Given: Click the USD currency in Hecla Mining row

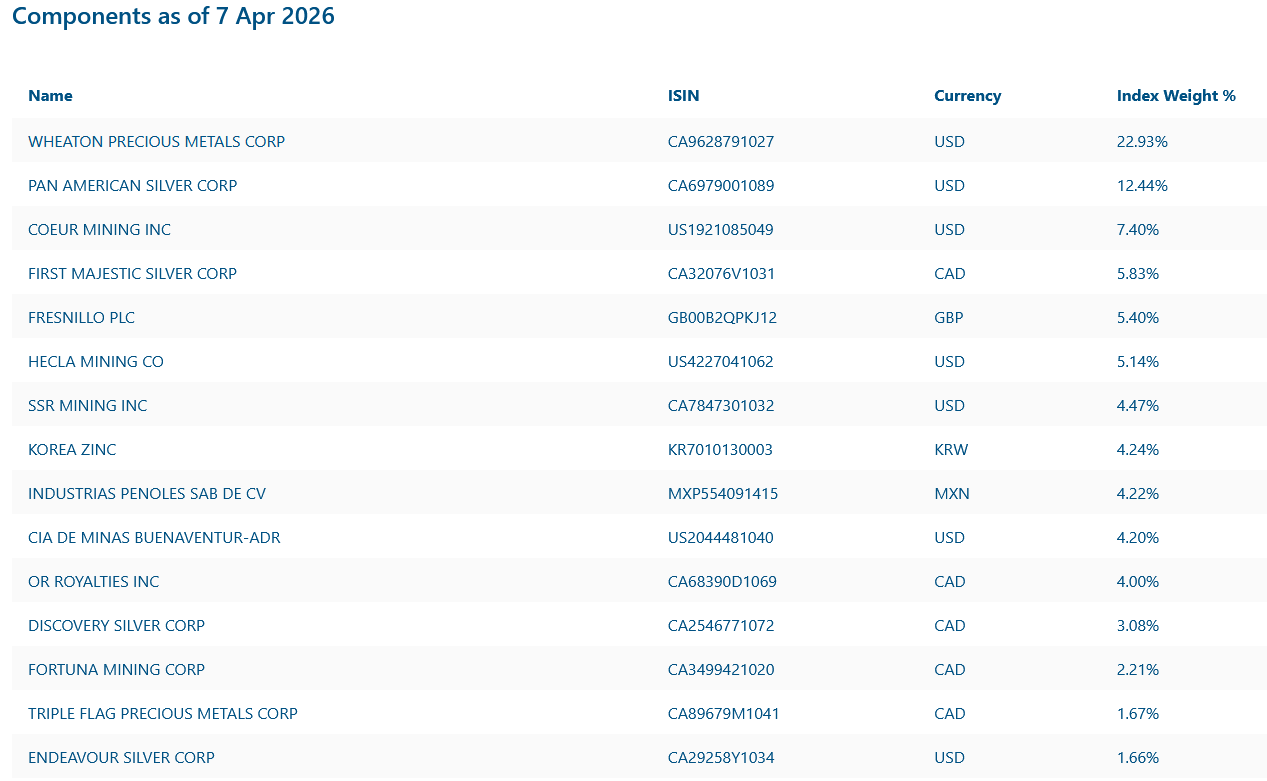Looking at the screenshot, I should coord(950,362).
